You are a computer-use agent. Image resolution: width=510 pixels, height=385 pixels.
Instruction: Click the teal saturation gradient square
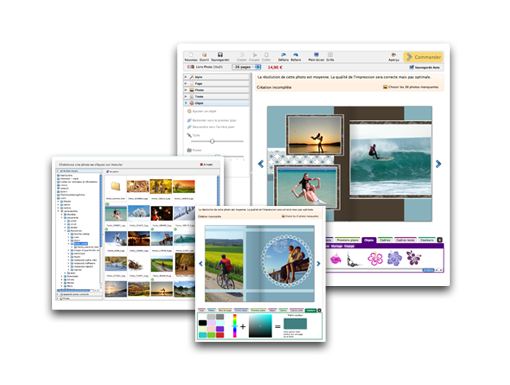click(260, 326)
